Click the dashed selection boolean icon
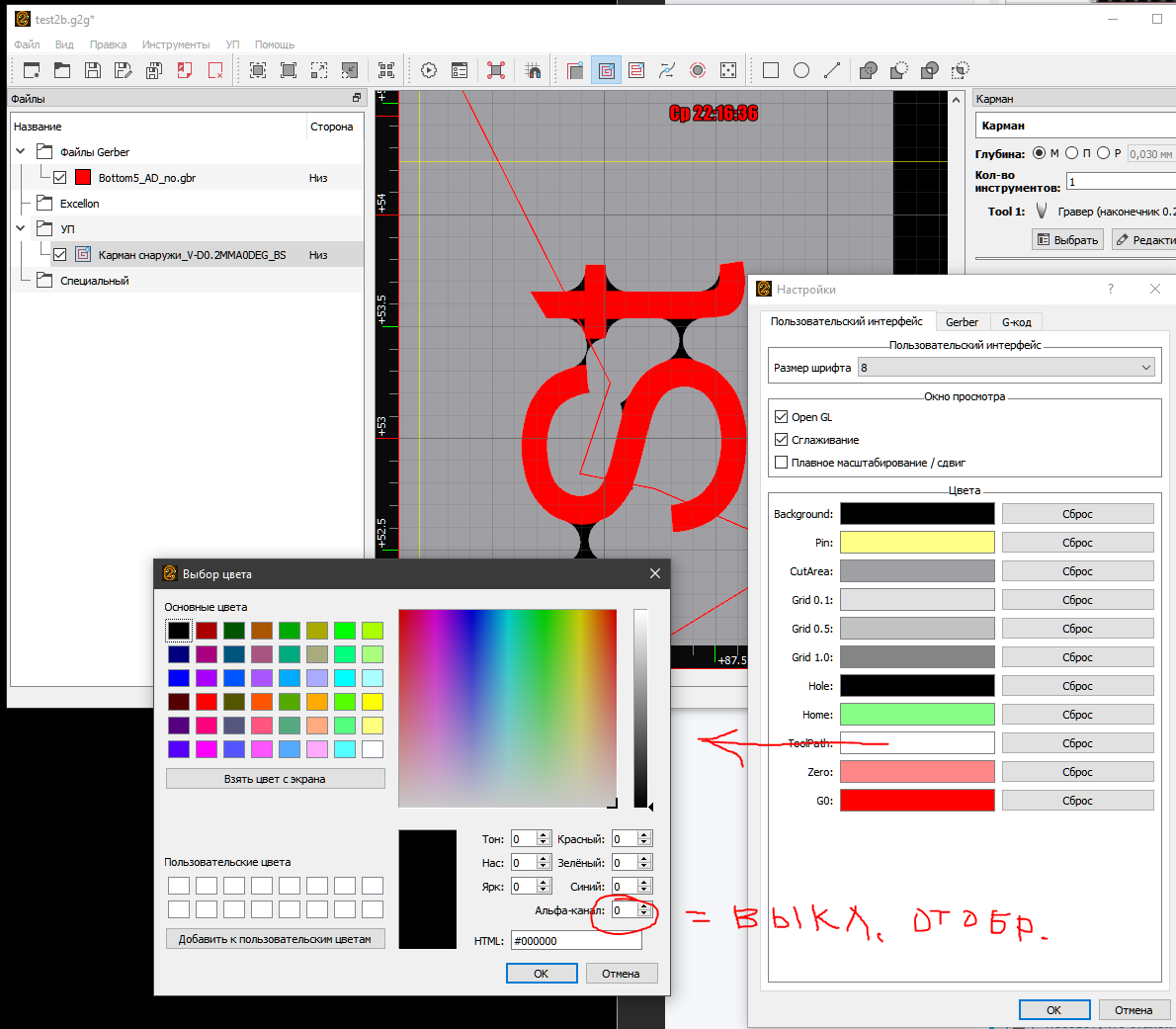This screenshot has height=1029, width=1176. tap(961, 70)
